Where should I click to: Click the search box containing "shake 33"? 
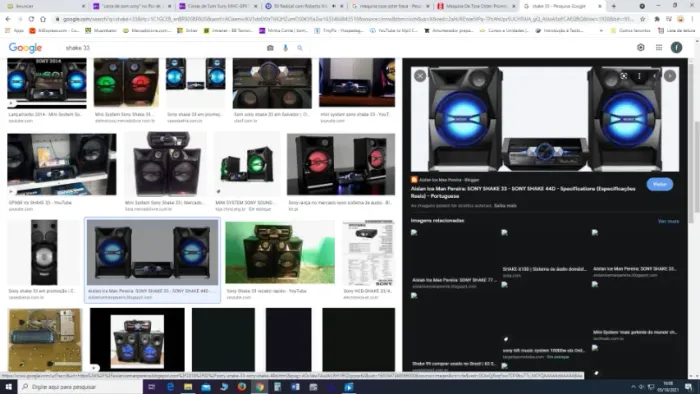[163, 48]
